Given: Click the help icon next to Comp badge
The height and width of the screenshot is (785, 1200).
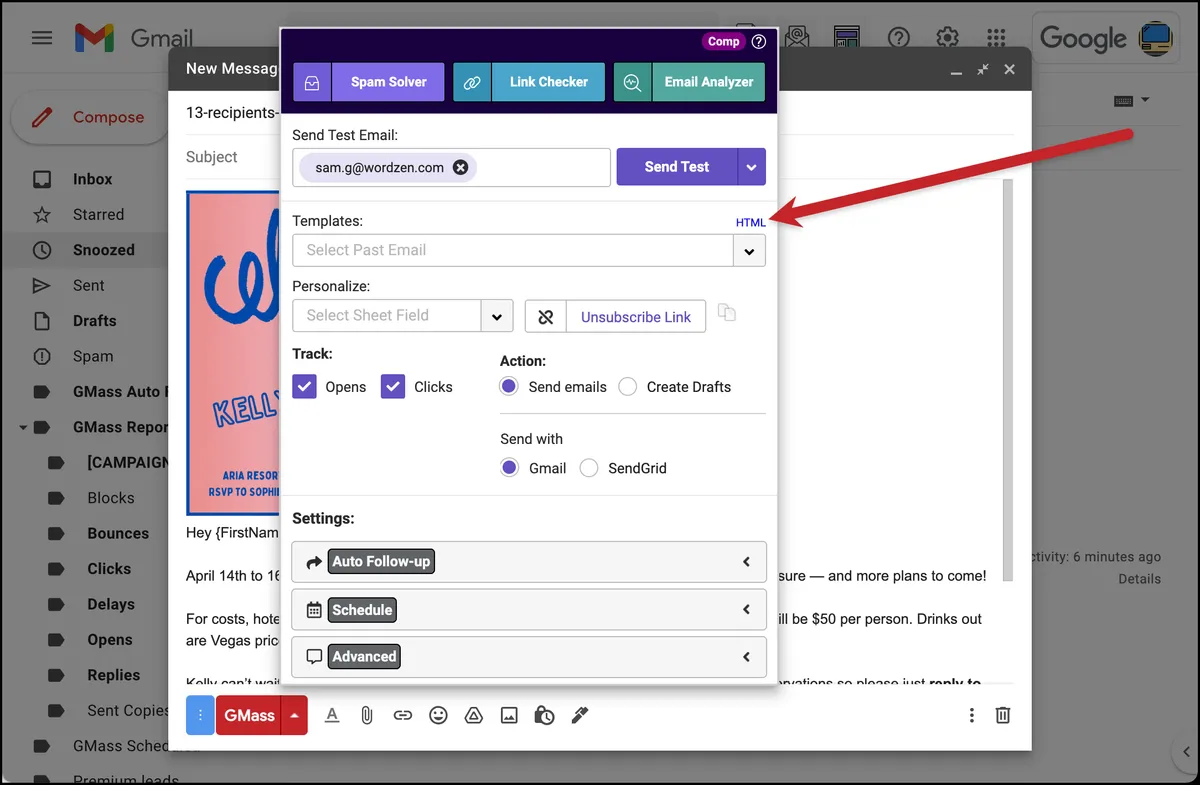Looking at the screenshot, I should [x=759, y=42].
